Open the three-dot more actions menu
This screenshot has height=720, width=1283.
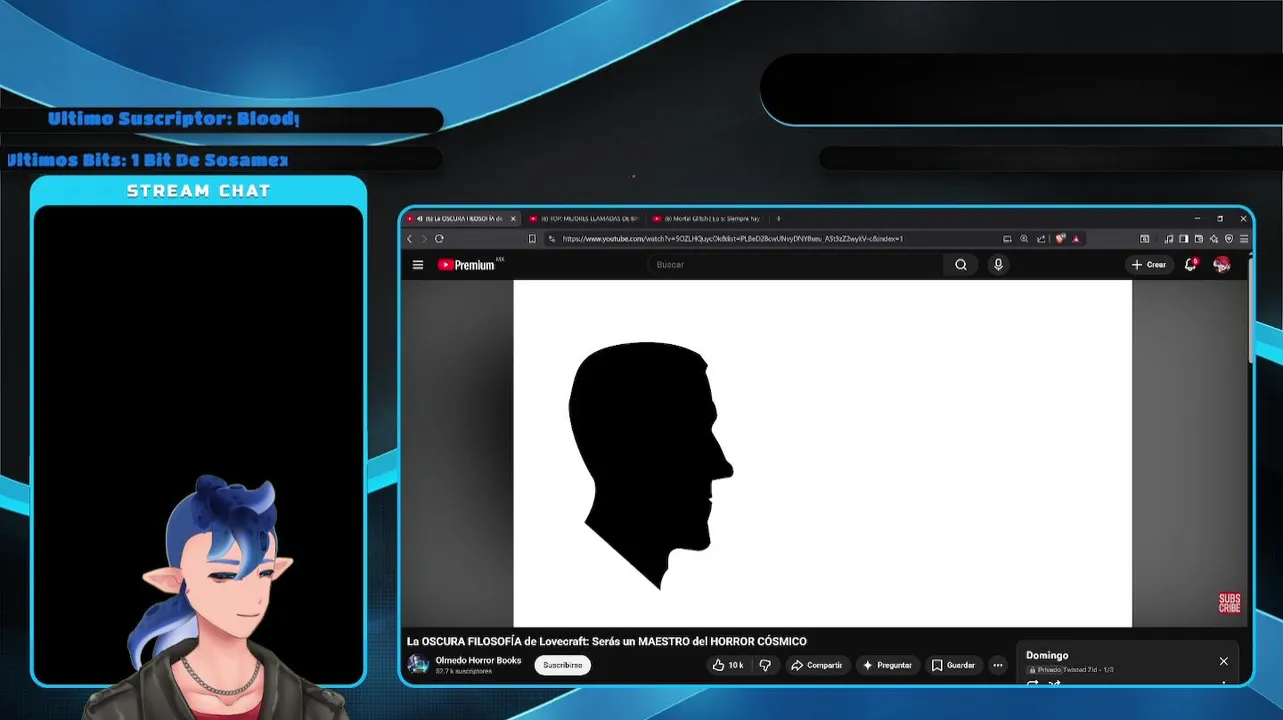(997, 665)
